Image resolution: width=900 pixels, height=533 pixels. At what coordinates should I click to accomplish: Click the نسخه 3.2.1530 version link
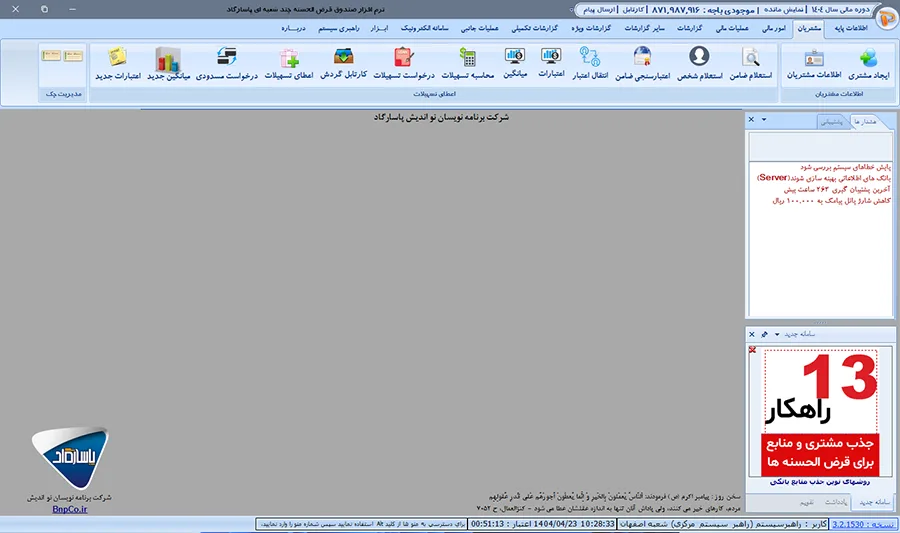pos(864,524)
